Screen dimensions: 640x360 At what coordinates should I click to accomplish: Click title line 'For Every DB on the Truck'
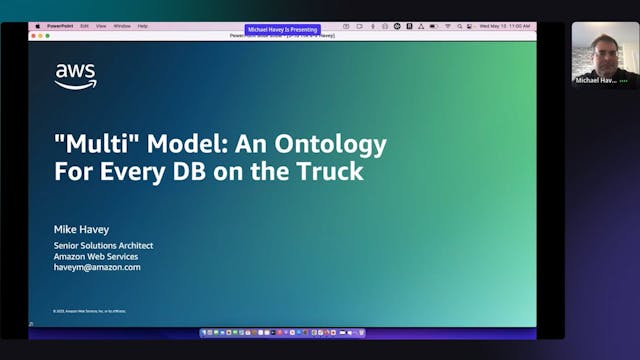[x=209, y=171]
